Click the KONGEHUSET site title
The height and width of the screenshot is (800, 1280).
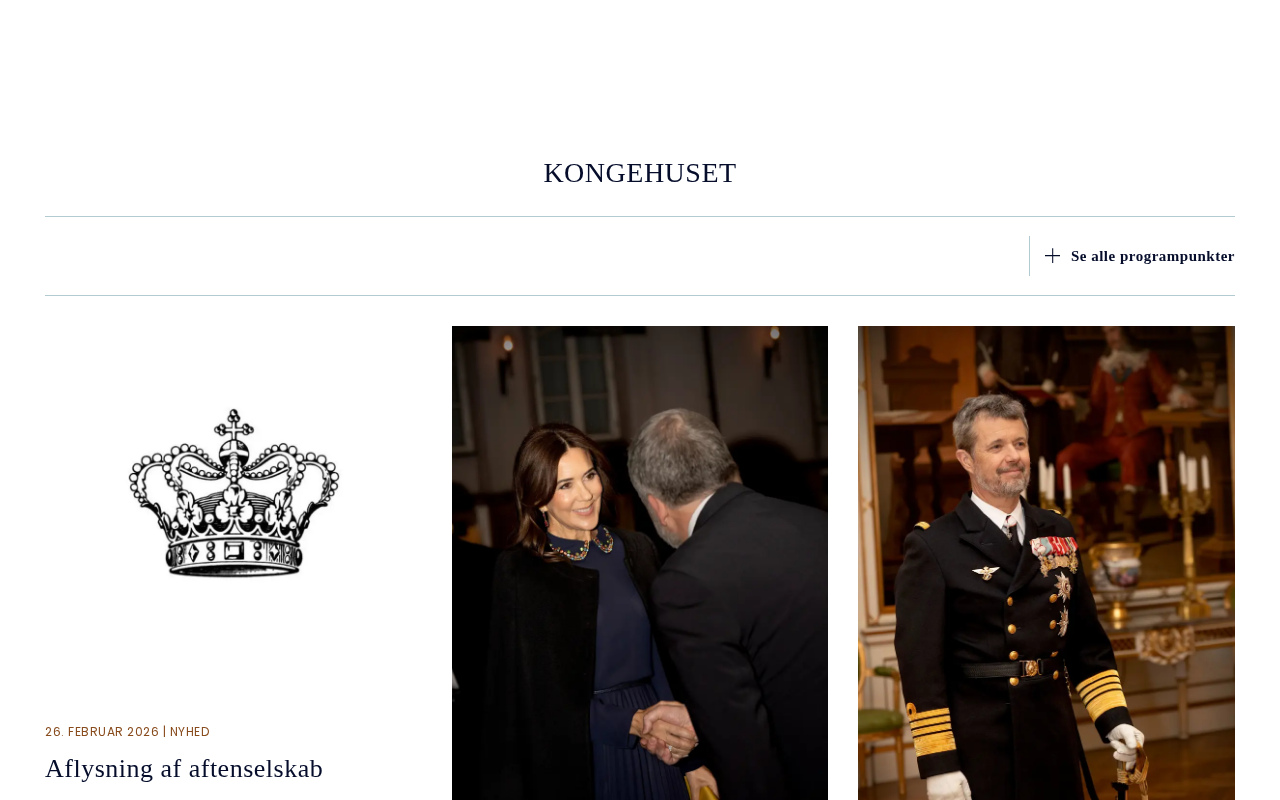[x=640, y=173]
